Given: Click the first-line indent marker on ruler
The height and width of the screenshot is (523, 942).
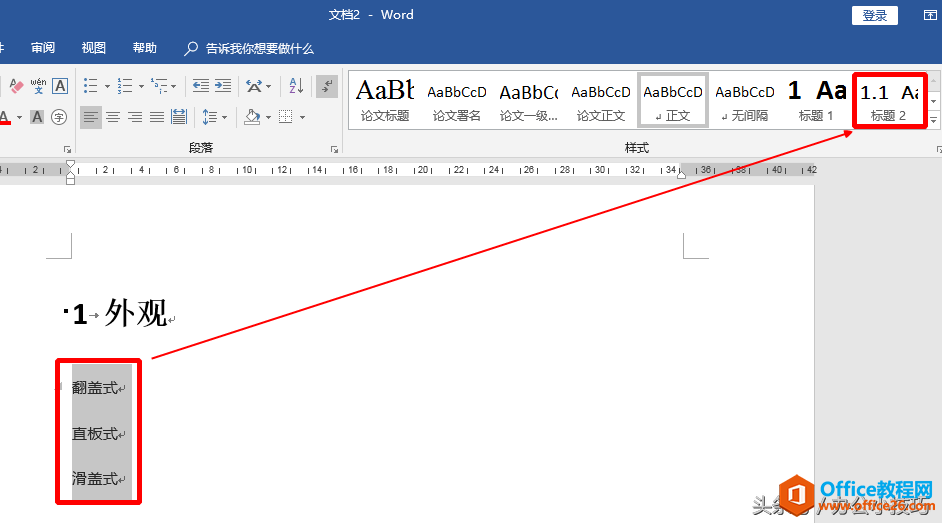Looking at the screenshot, I should tap(70, 164).
